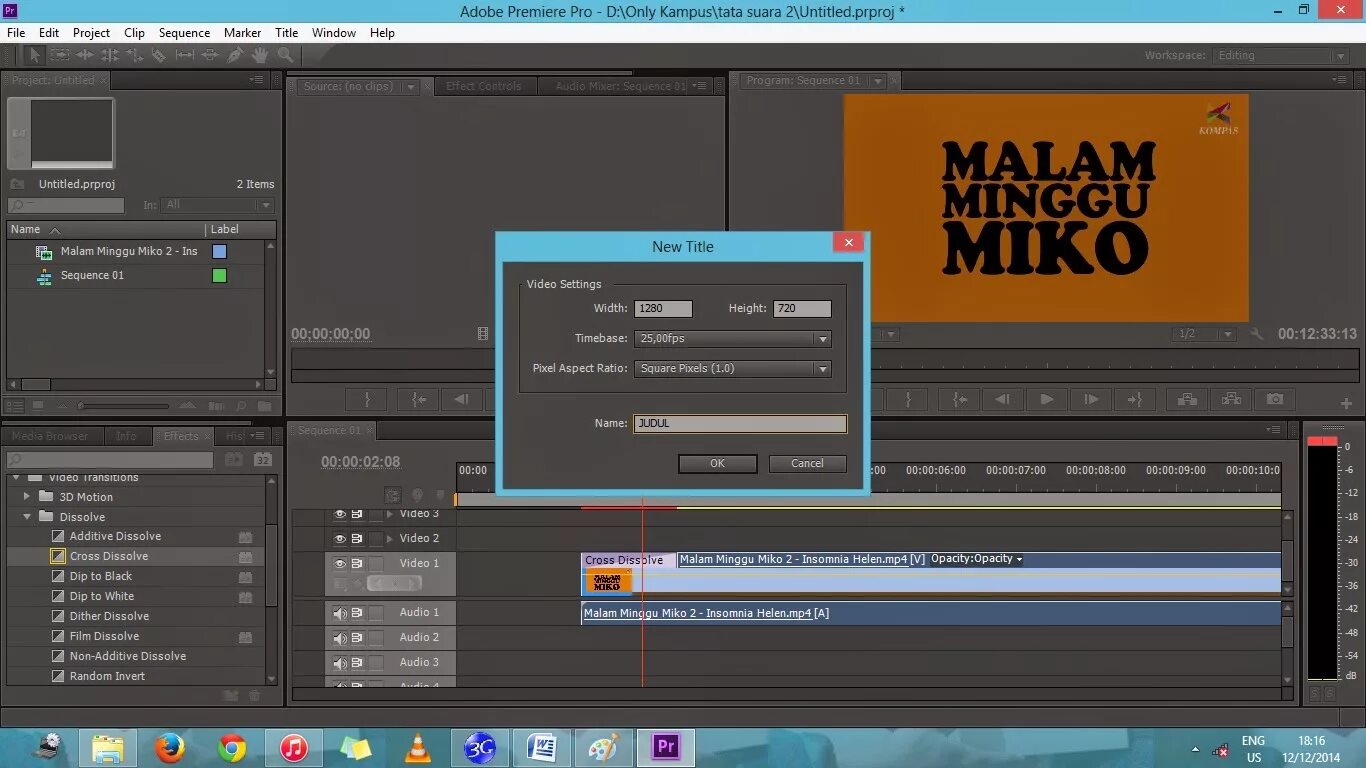Switch to the Media Browser tab
This screenshot has height=768, width=1366.
tap(50, 436)
